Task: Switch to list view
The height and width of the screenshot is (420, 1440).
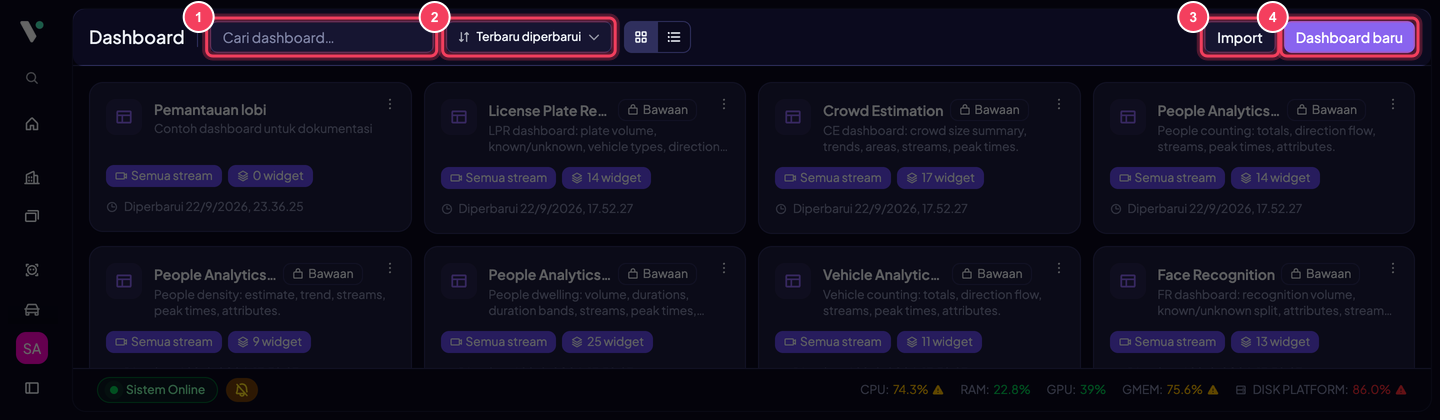Action: point(674,37)
